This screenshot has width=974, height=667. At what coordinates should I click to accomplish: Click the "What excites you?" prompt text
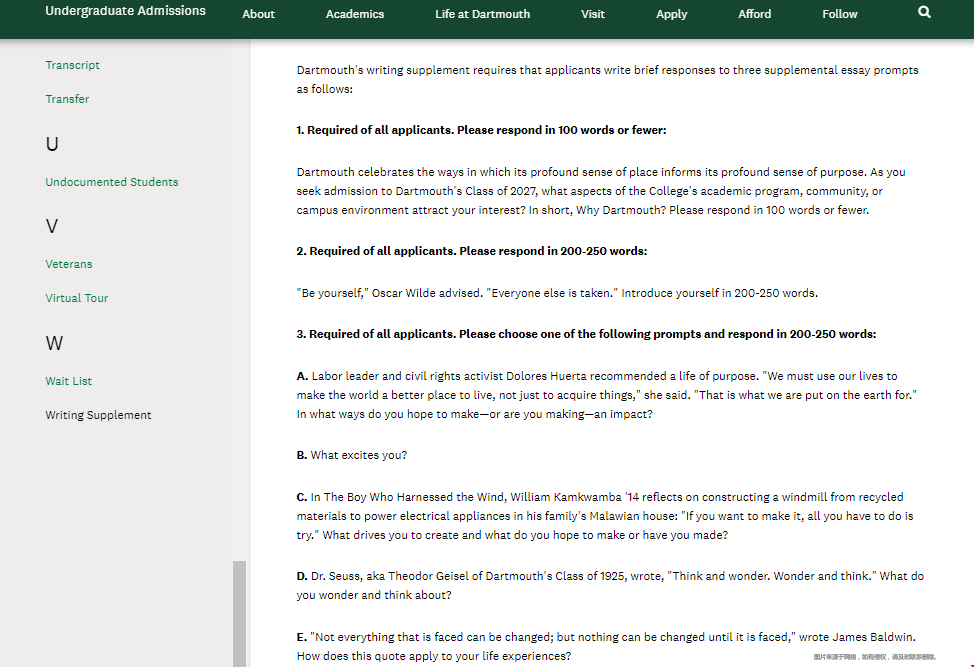(x=358, y=455)
